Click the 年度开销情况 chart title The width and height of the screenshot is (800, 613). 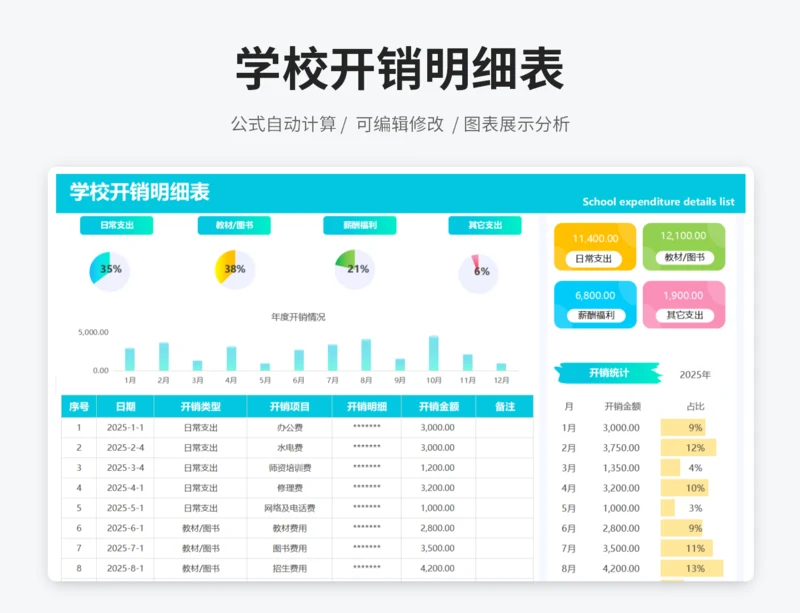click(298, 317)
